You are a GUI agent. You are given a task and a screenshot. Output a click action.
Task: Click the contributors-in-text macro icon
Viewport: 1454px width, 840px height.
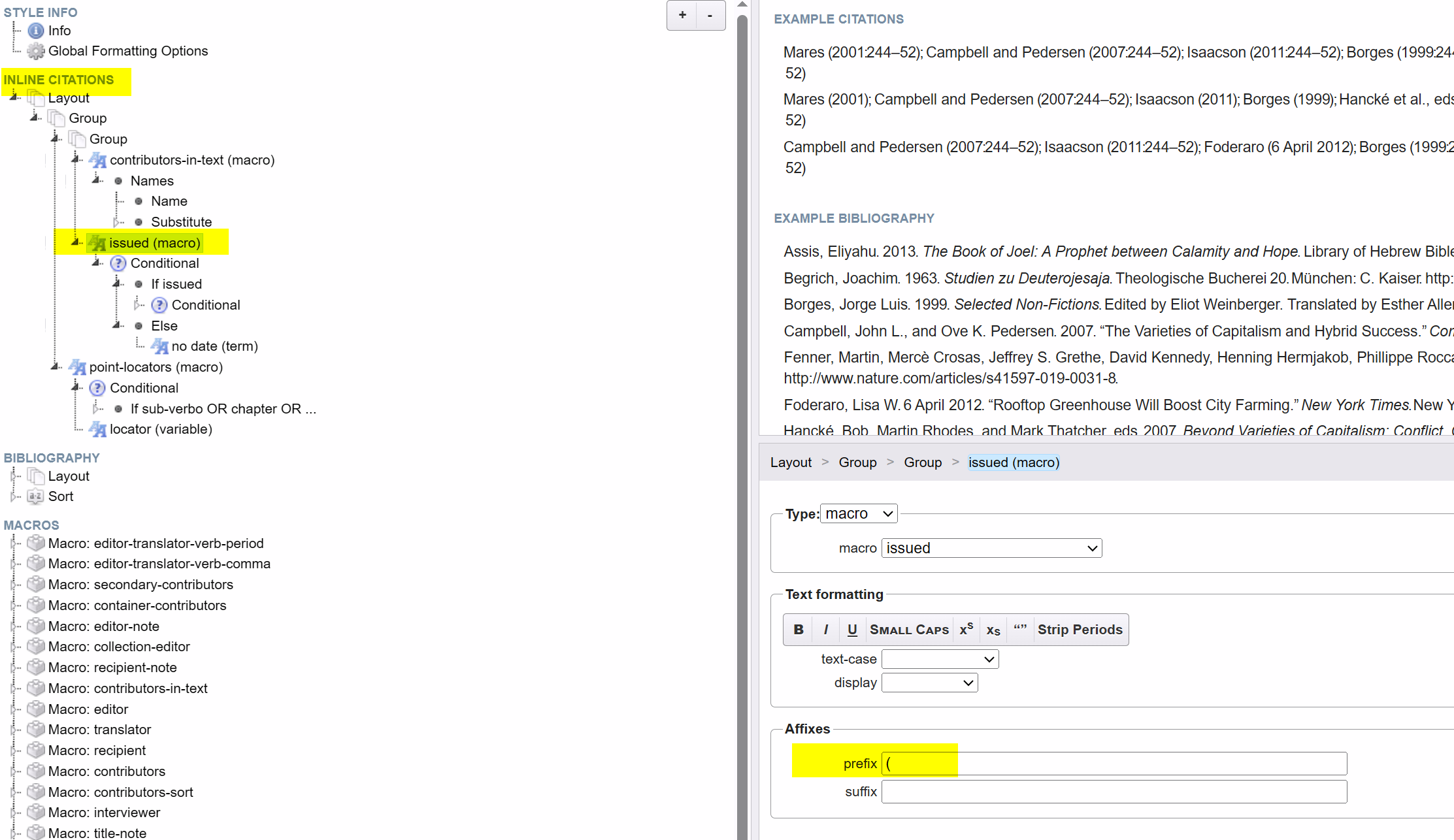click(x=98, y=160)
